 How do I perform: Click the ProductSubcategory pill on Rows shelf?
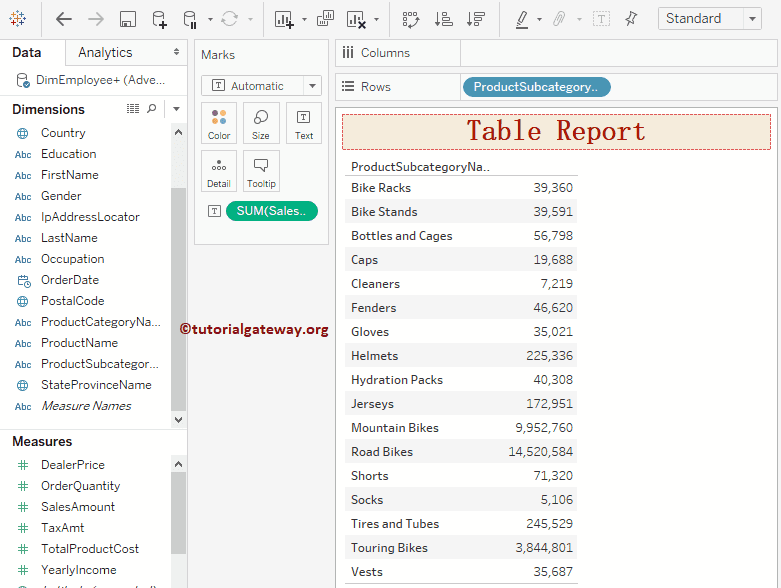coord(536,87)
